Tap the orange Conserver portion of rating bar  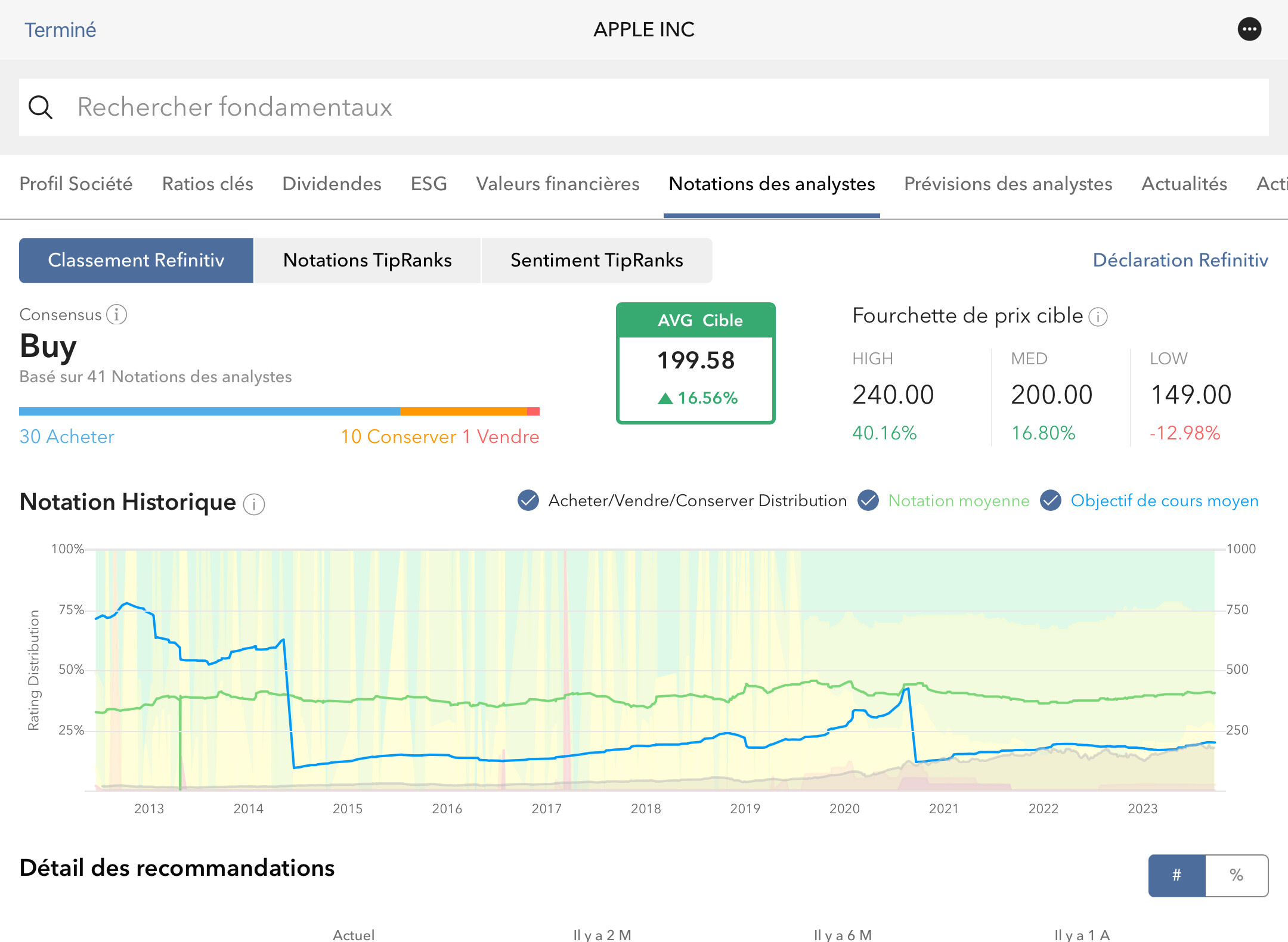click(x=463, y=411)
